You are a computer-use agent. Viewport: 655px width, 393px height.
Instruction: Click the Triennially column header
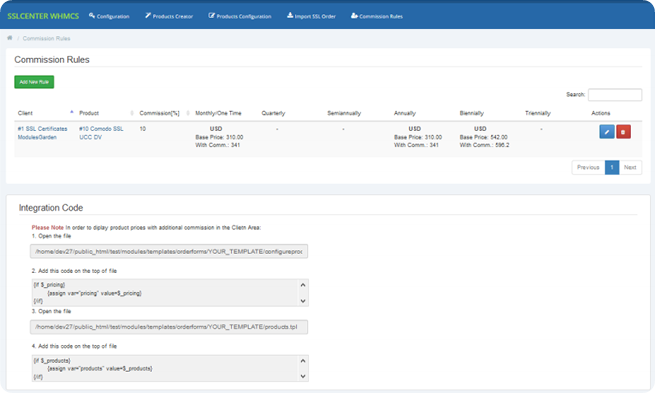click(538, 113)
